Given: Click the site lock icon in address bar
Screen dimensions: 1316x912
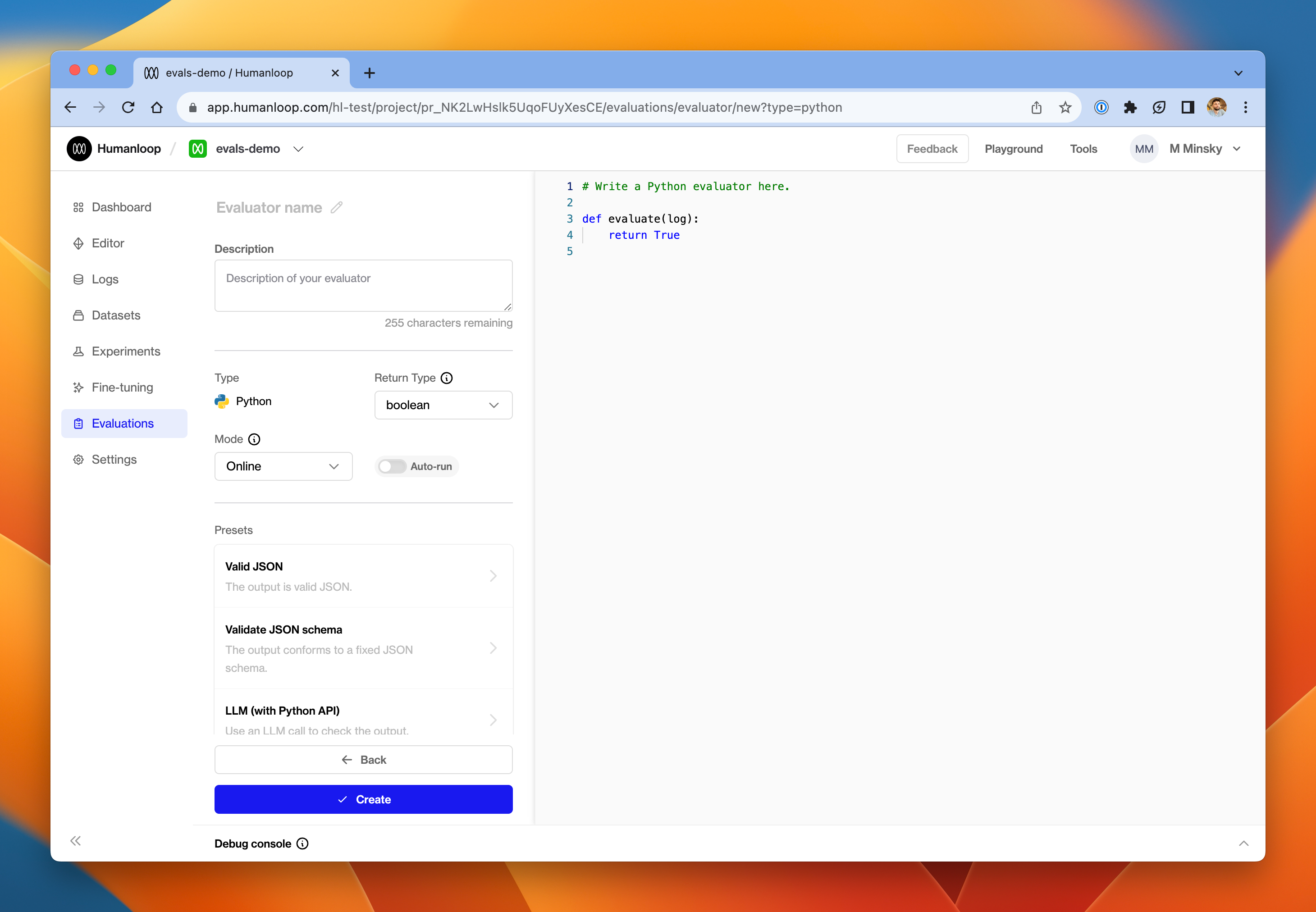Looking at the screenshot, I should coord(192,107).
